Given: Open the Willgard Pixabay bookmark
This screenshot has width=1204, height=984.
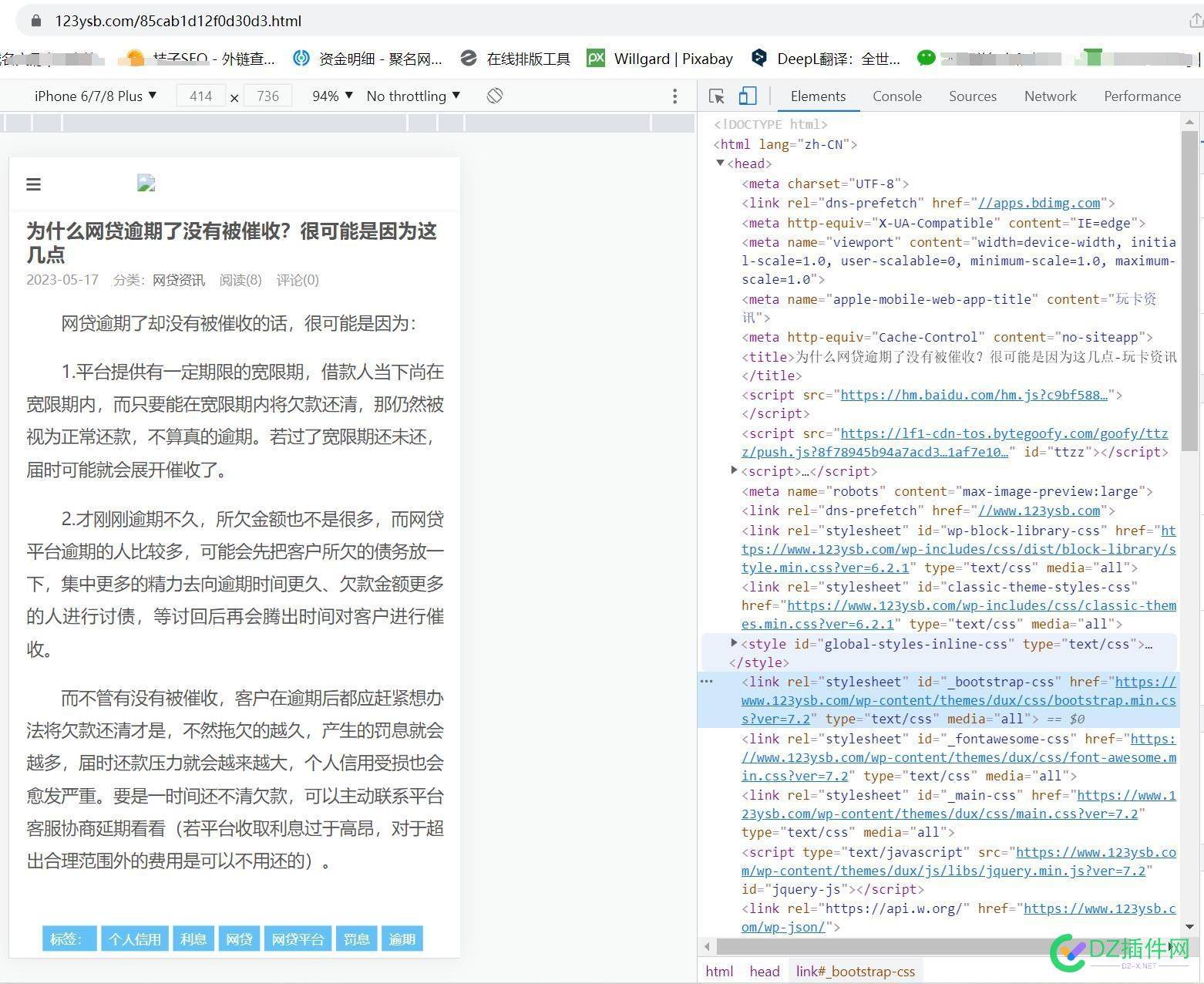Looking at the screenshot, I should pos(660,59).
